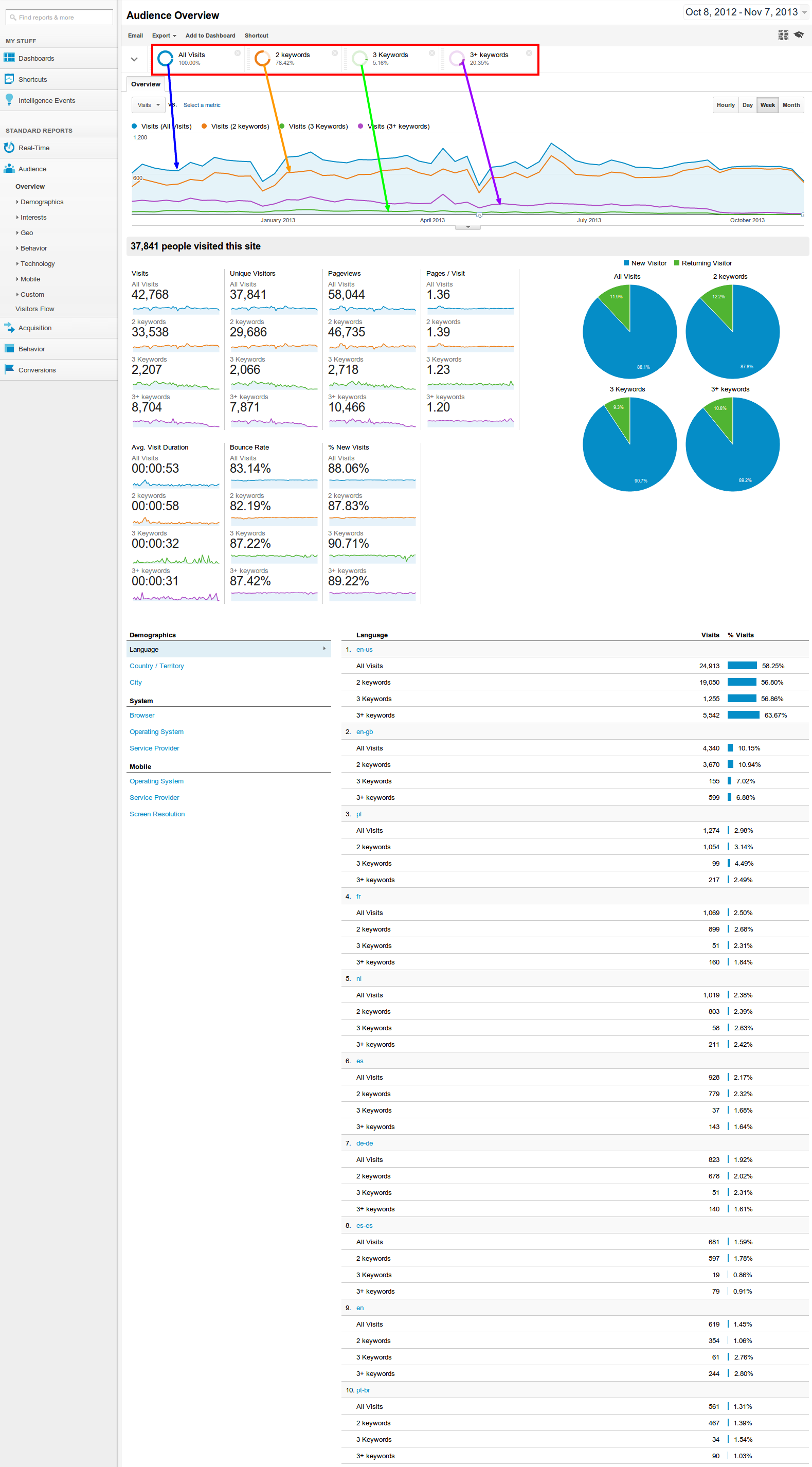Open the graduation cap education icon
Screen dimensions: 812x1467
[799, 35]
